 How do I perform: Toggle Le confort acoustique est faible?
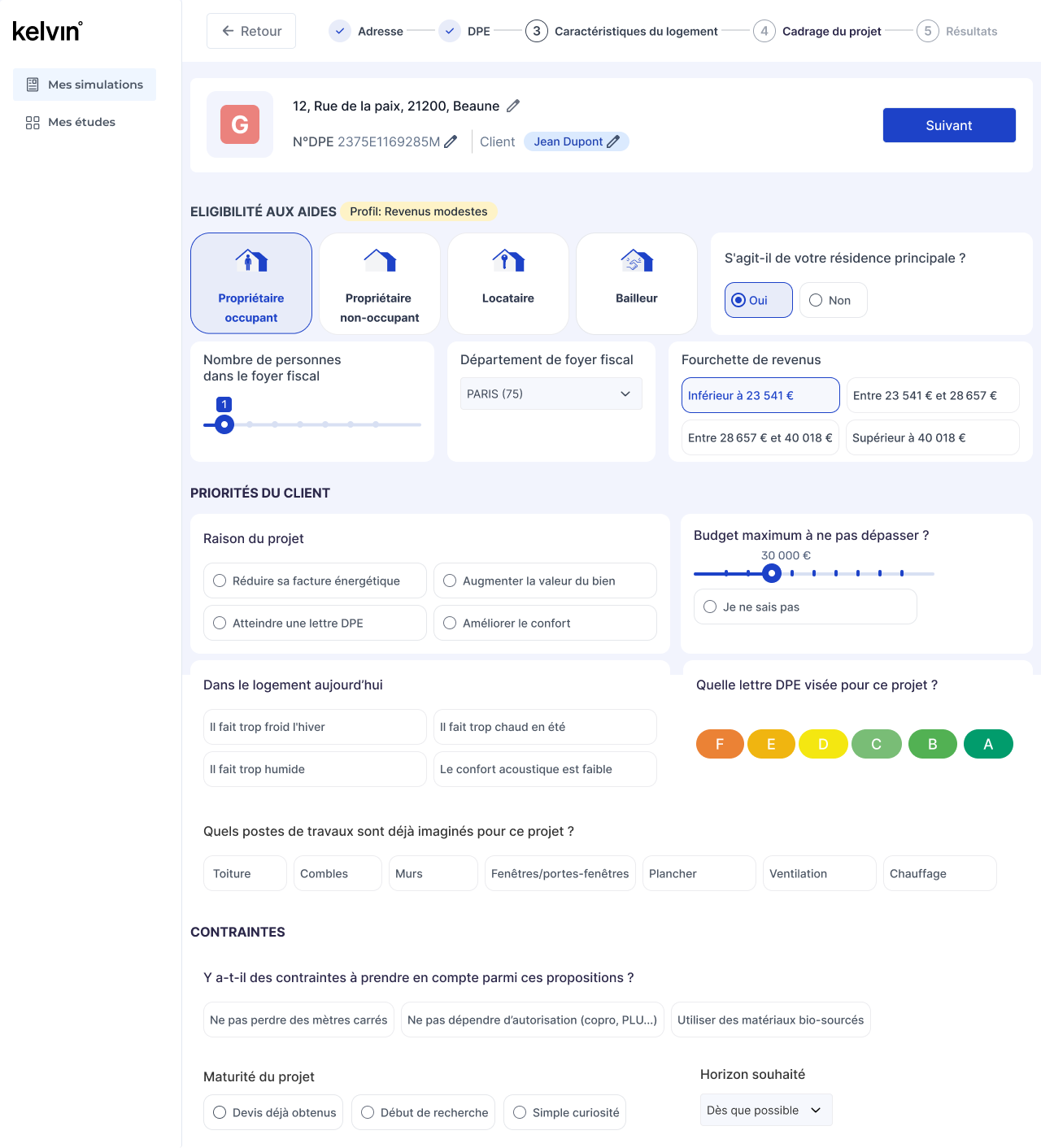[545, 769]
